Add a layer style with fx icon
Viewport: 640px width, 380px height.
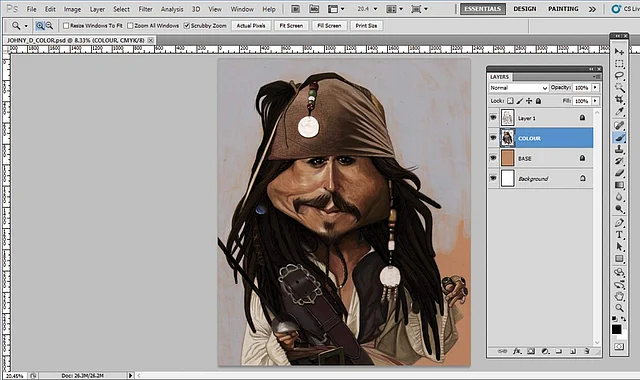tap(517, 351)
